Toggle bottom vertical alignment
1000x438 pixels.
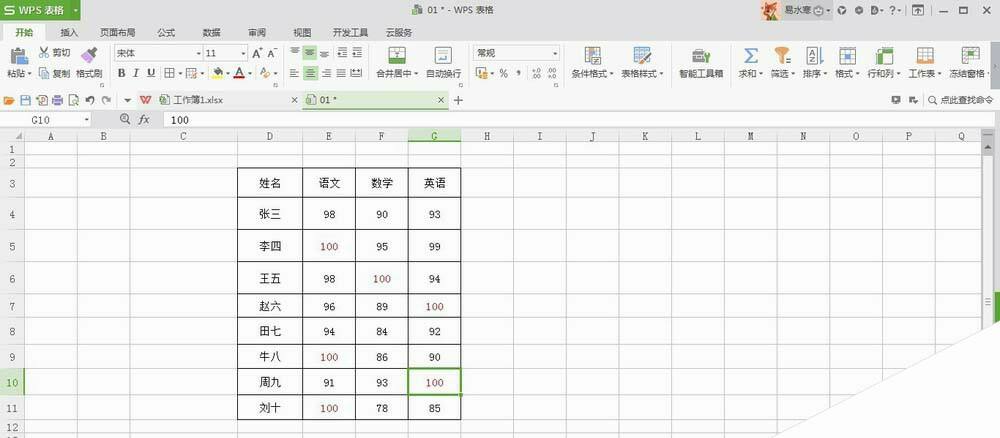click(325, 53)
